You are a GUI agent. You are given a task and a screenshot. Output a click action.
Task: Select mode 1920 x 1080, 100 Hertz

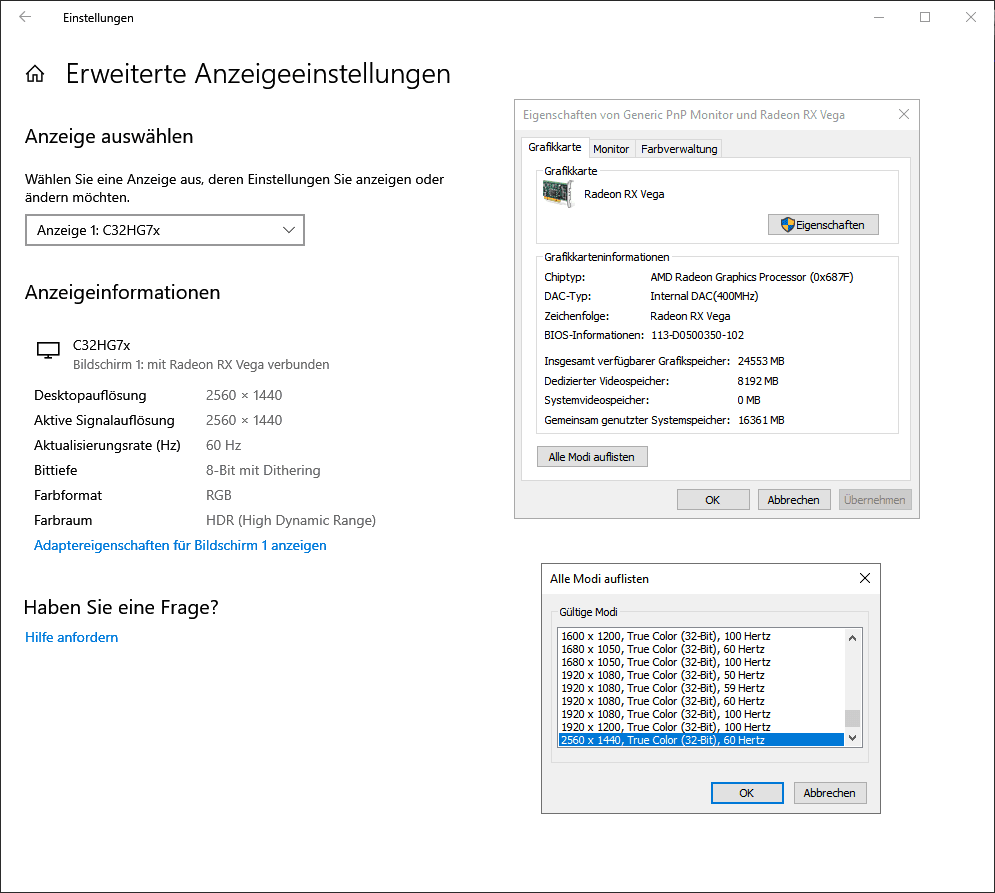[701, 714]
